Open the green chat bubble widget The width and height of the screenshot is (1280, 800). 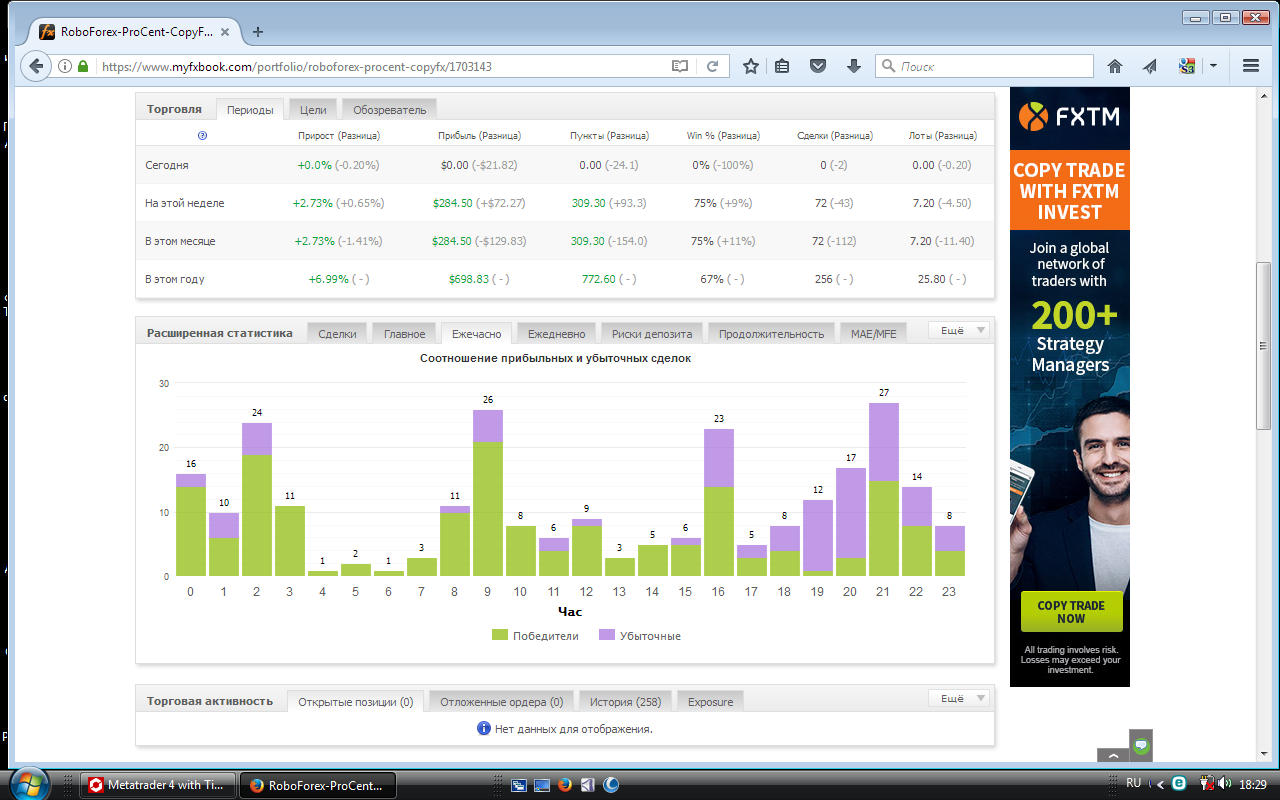tap(1141, 745)
